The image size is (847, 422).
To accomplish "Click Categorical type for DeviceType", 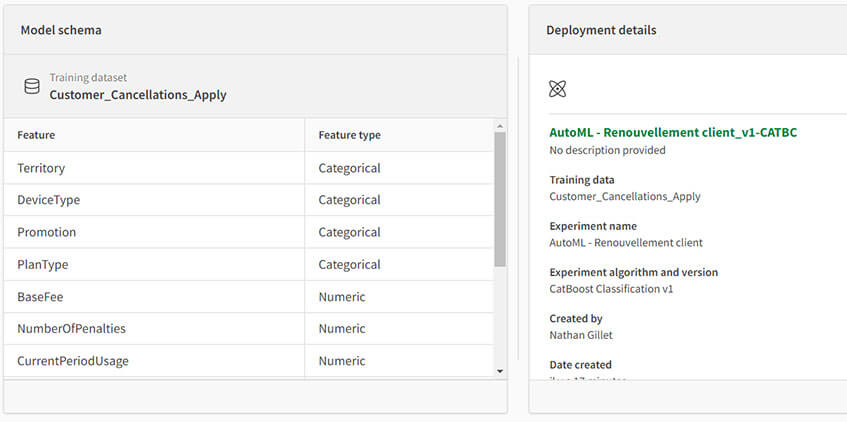I will coord(349,200).
